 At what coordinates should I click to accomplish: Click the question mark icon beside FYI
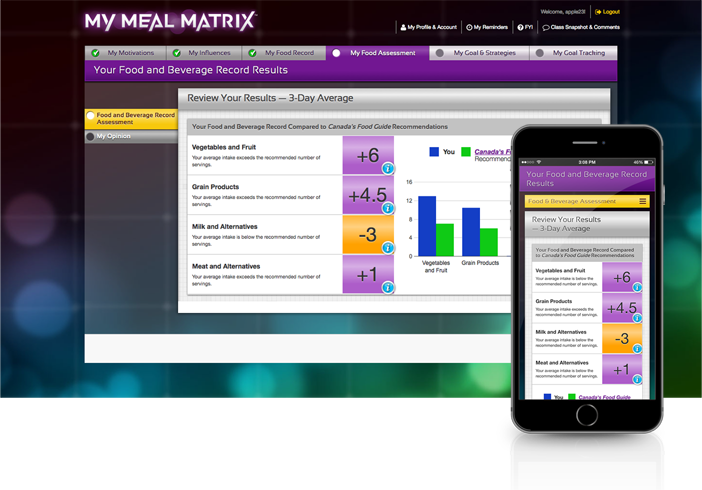click(x=520, y=27)
